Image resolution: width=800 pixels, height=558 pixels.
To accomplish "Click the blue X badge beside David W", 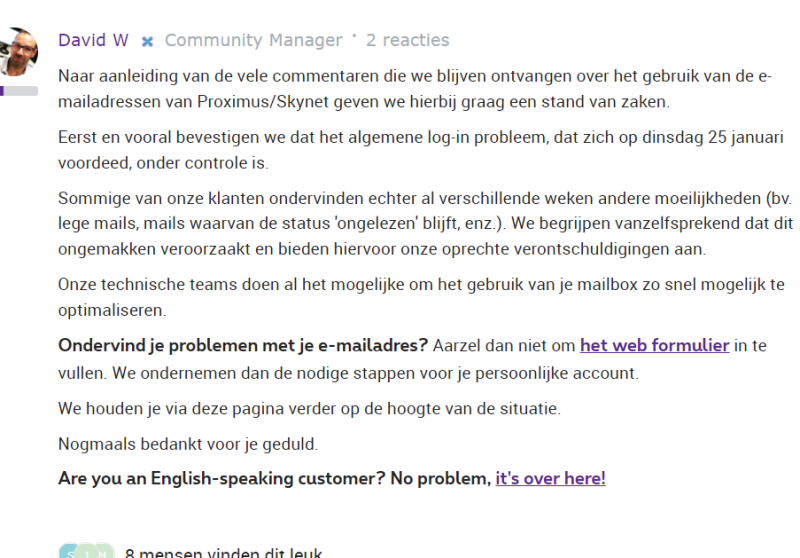I will (147, 42).
